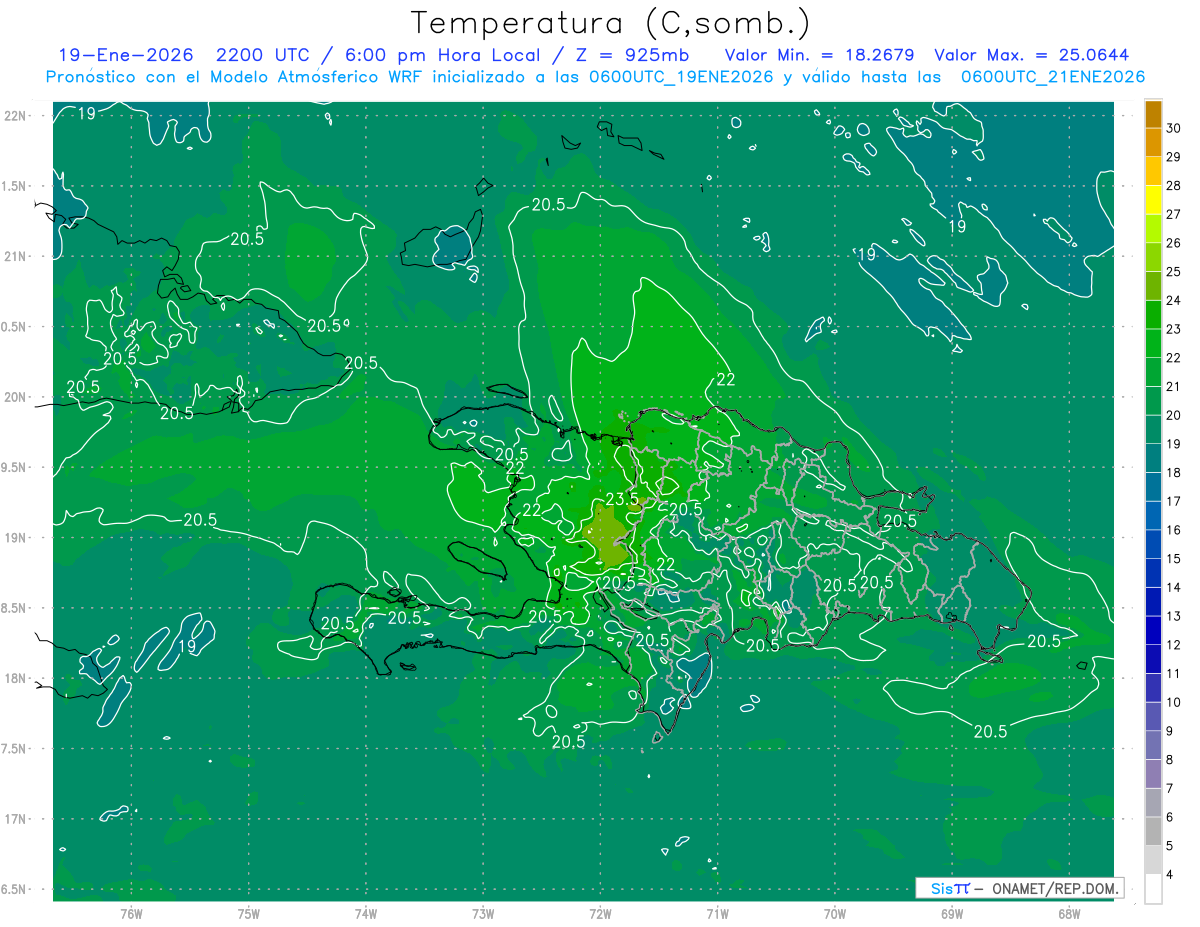Click the longitude axis label '74W'

pyautogui.click(x=366, y=913)
